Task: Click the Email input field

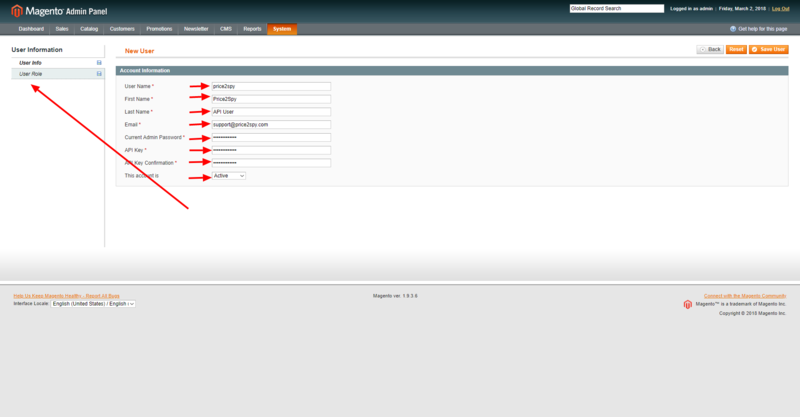Action: 271,125
